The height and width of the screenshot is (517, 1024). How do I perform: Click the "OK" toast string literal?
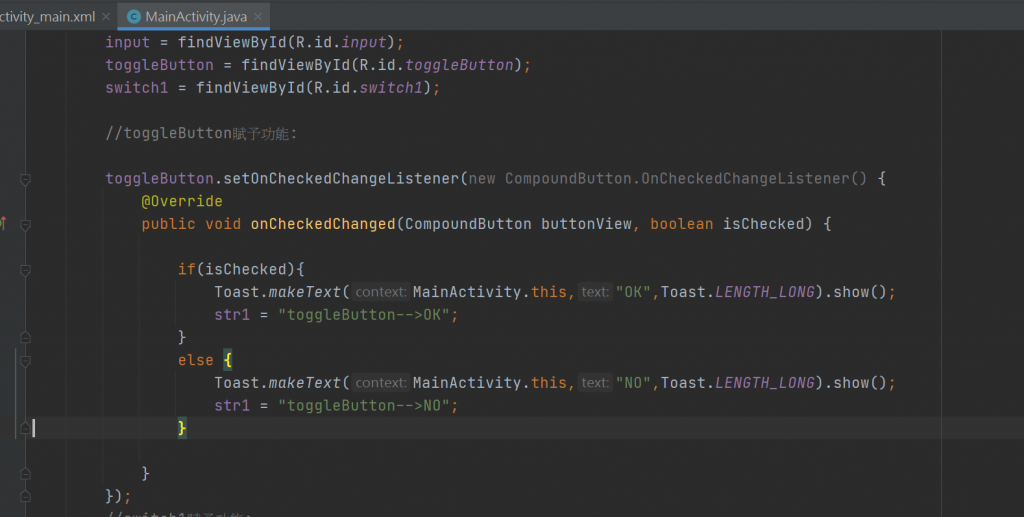[633, 292]
